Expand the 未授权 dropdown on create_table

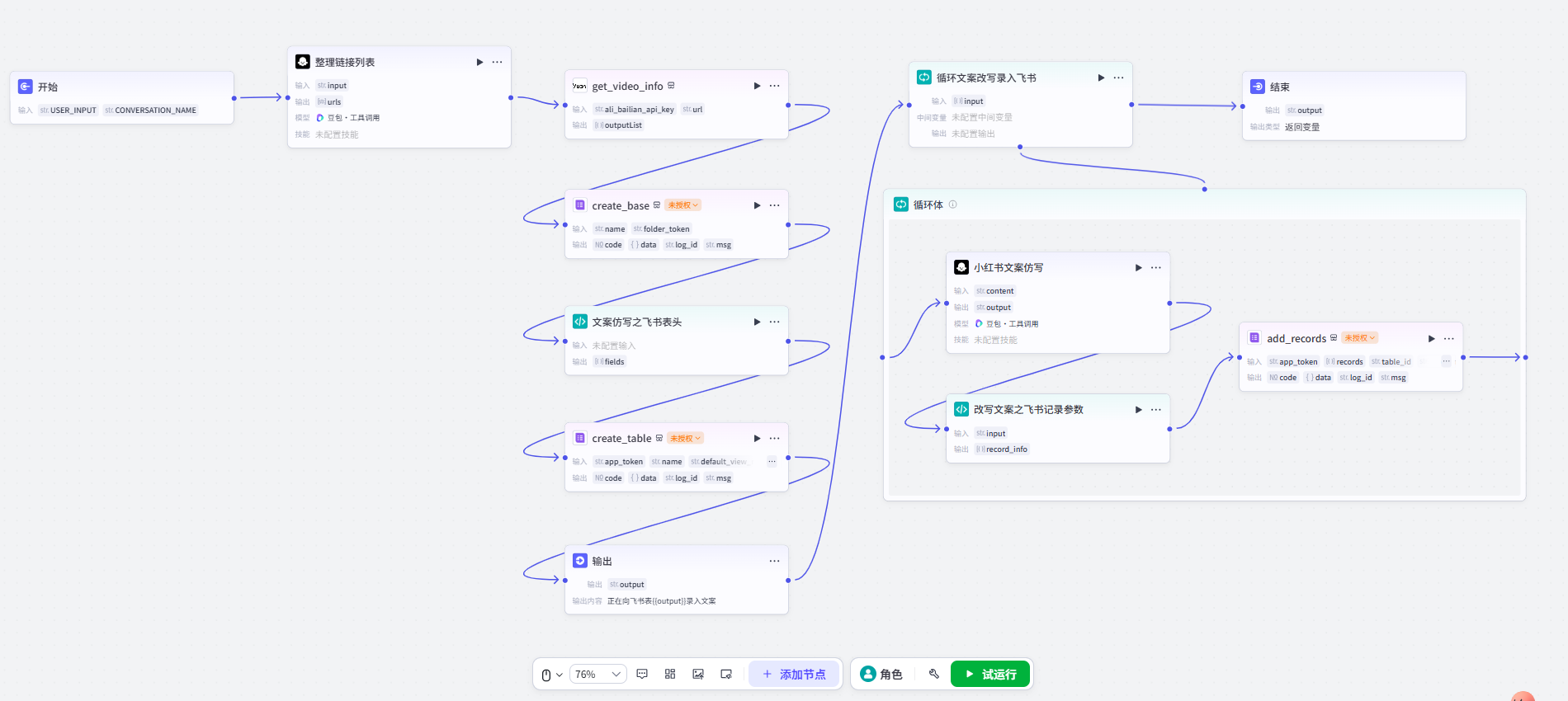(685, 439)
